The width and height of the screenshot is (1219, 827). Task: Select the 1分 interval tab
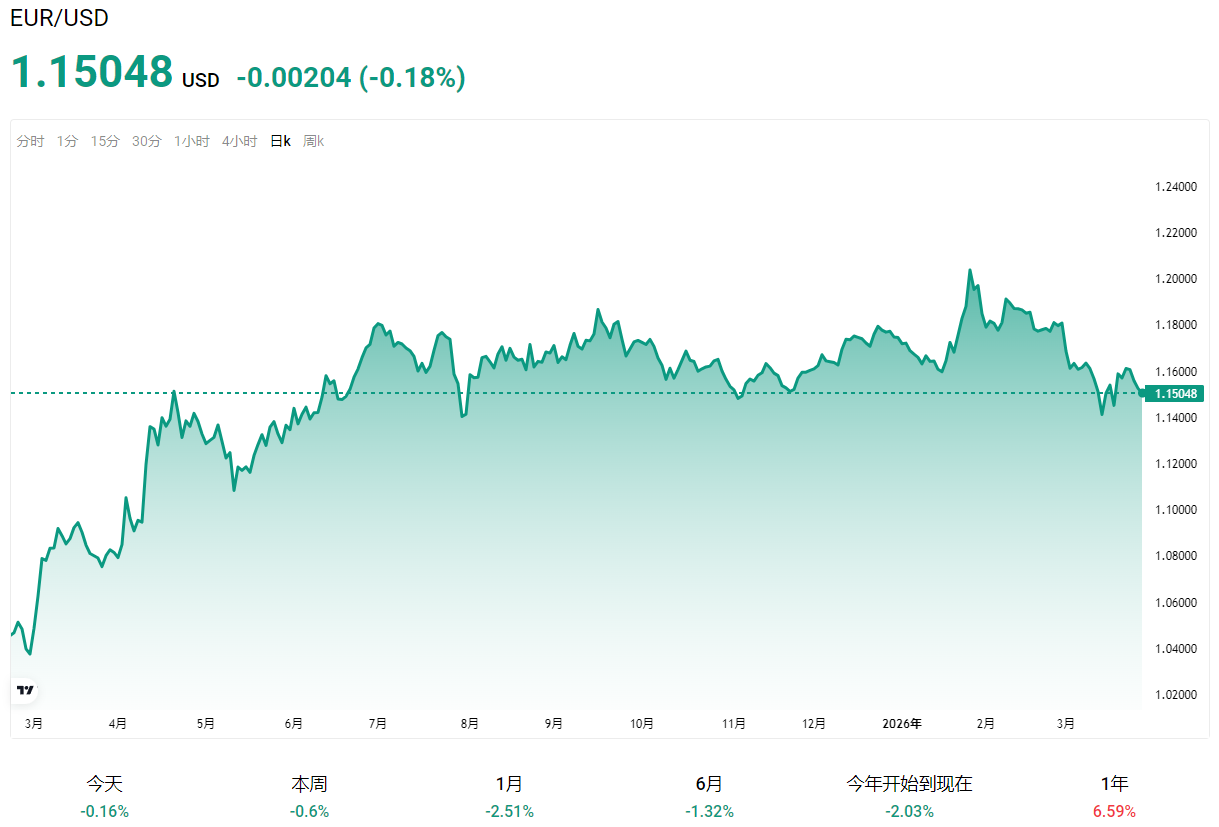[67, 141]
